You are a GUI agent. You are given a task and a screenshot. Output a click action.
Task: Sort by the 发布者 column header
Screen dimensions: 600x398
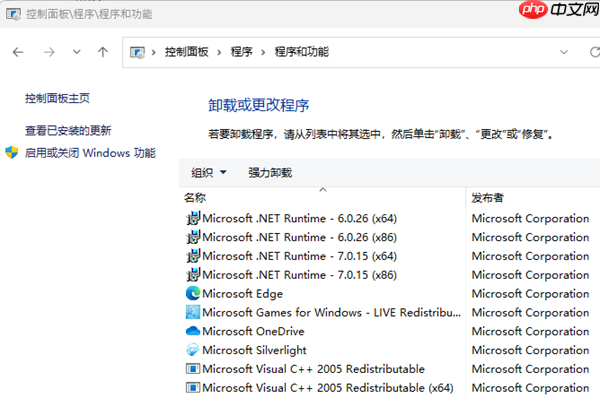tap(488, 198)
